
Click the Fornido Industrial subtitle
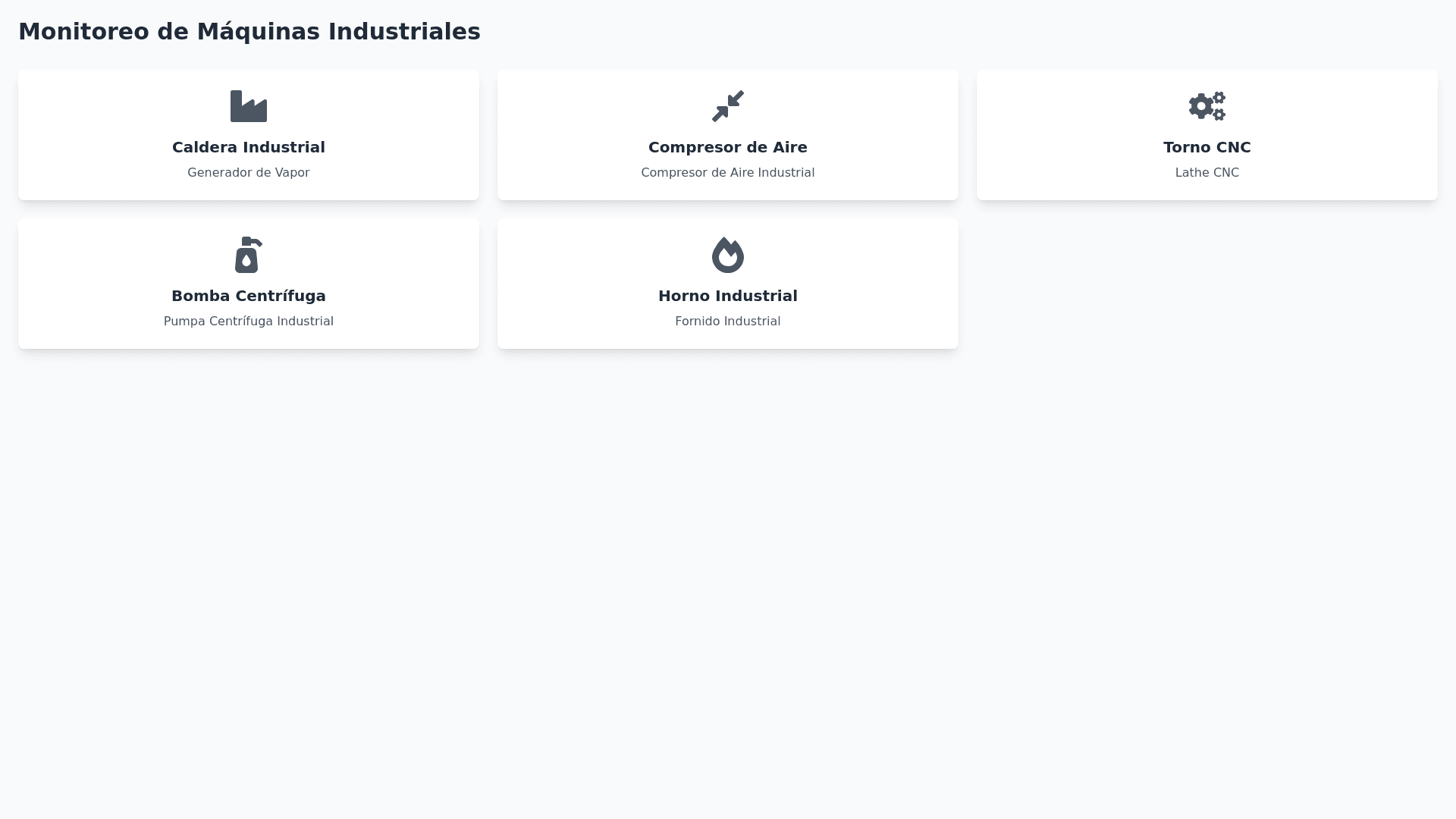tap(728, 322)
